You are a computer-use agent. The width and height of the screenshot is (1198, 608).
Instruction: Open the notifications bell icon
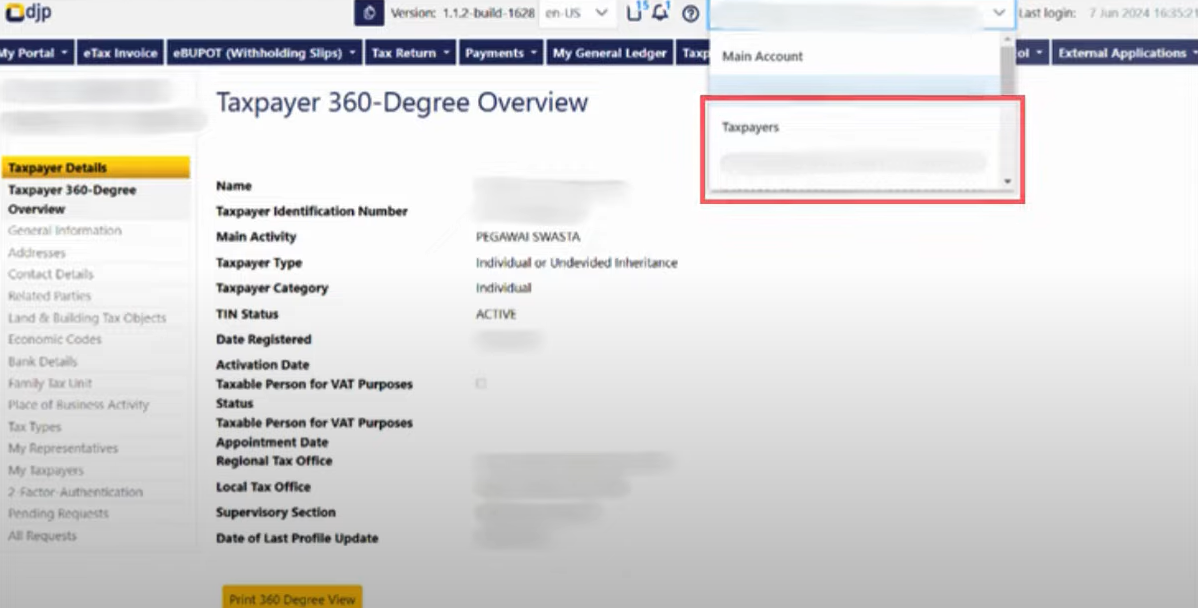[x=660, y=12]
